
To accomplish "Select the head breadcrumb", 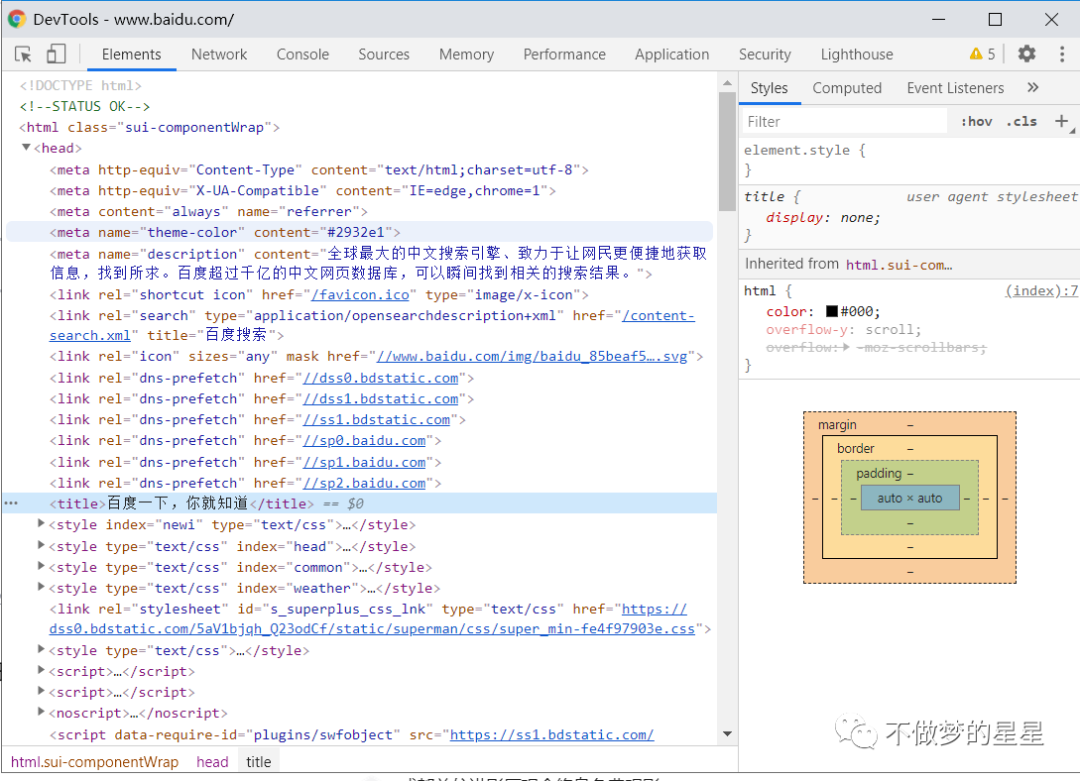I will tap(212, 762).
